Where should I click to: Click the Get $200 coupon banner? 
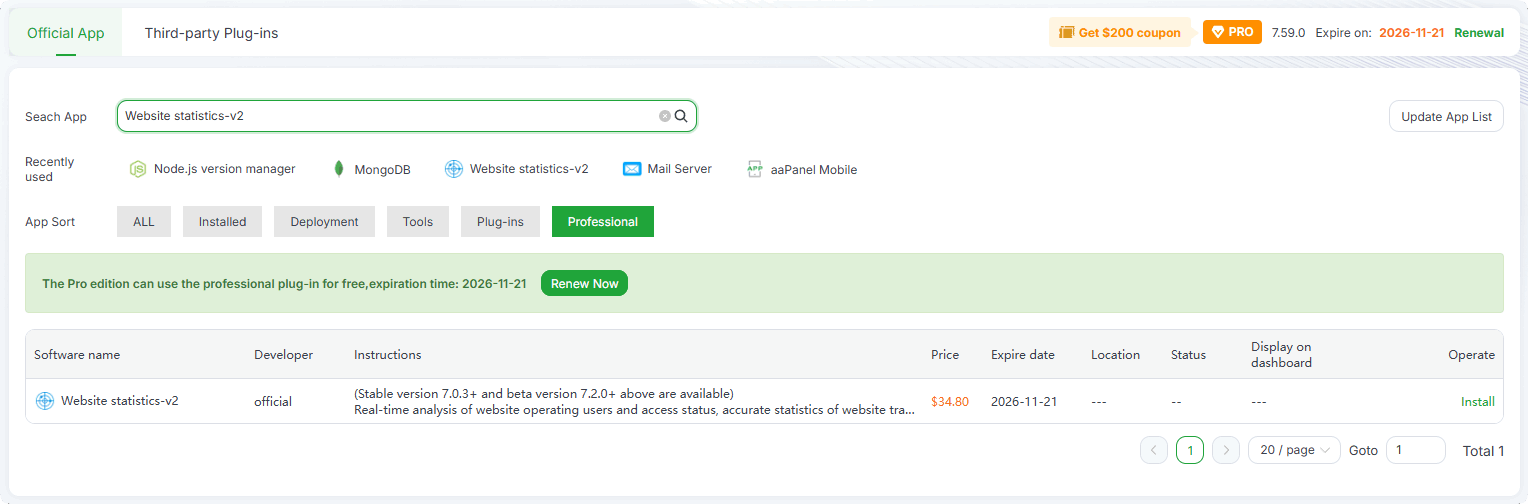tap(1120, 32)
